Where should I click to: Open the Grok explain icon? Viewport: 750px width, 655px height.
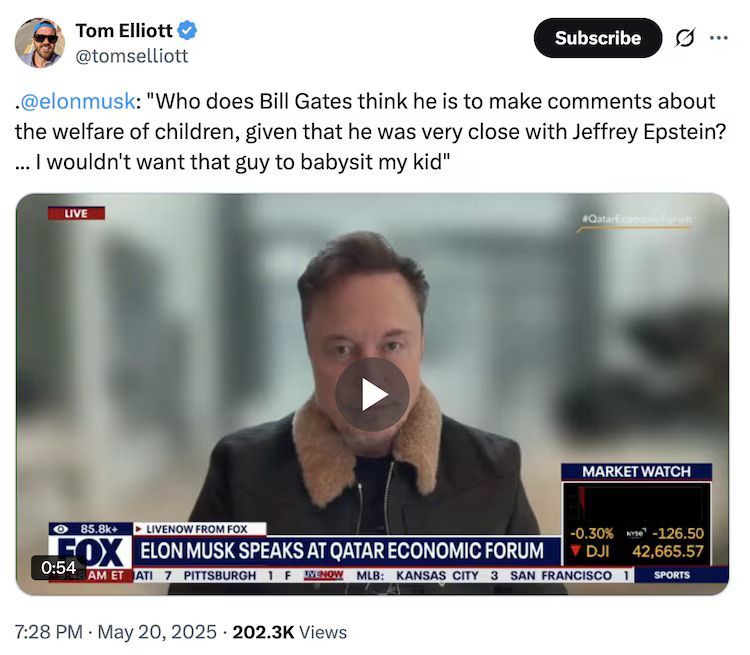685,38
